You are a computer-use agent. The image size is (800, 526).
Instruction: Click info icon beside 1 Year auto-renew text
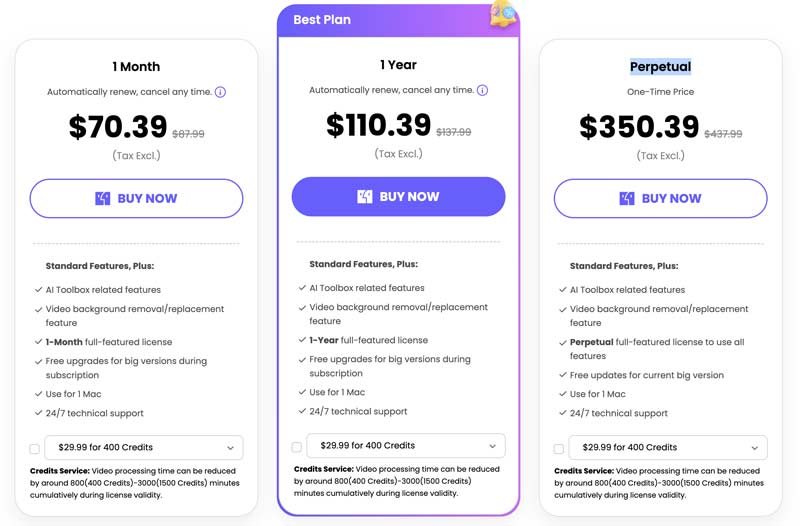pyautogui.click(x=482, y=90)
